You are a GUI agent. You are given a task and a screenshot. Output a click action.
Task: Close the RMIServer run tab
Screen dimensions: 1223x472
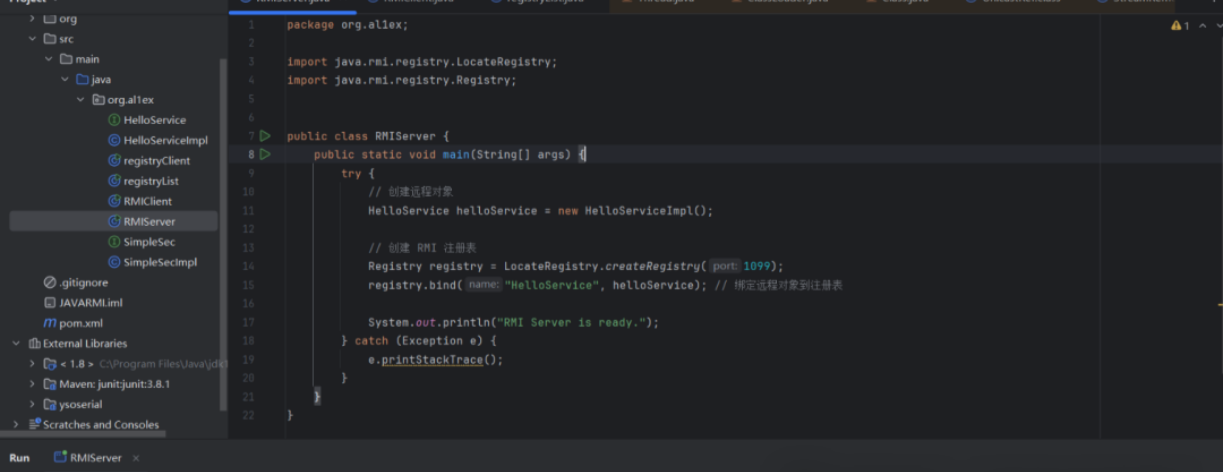[136, 458]
